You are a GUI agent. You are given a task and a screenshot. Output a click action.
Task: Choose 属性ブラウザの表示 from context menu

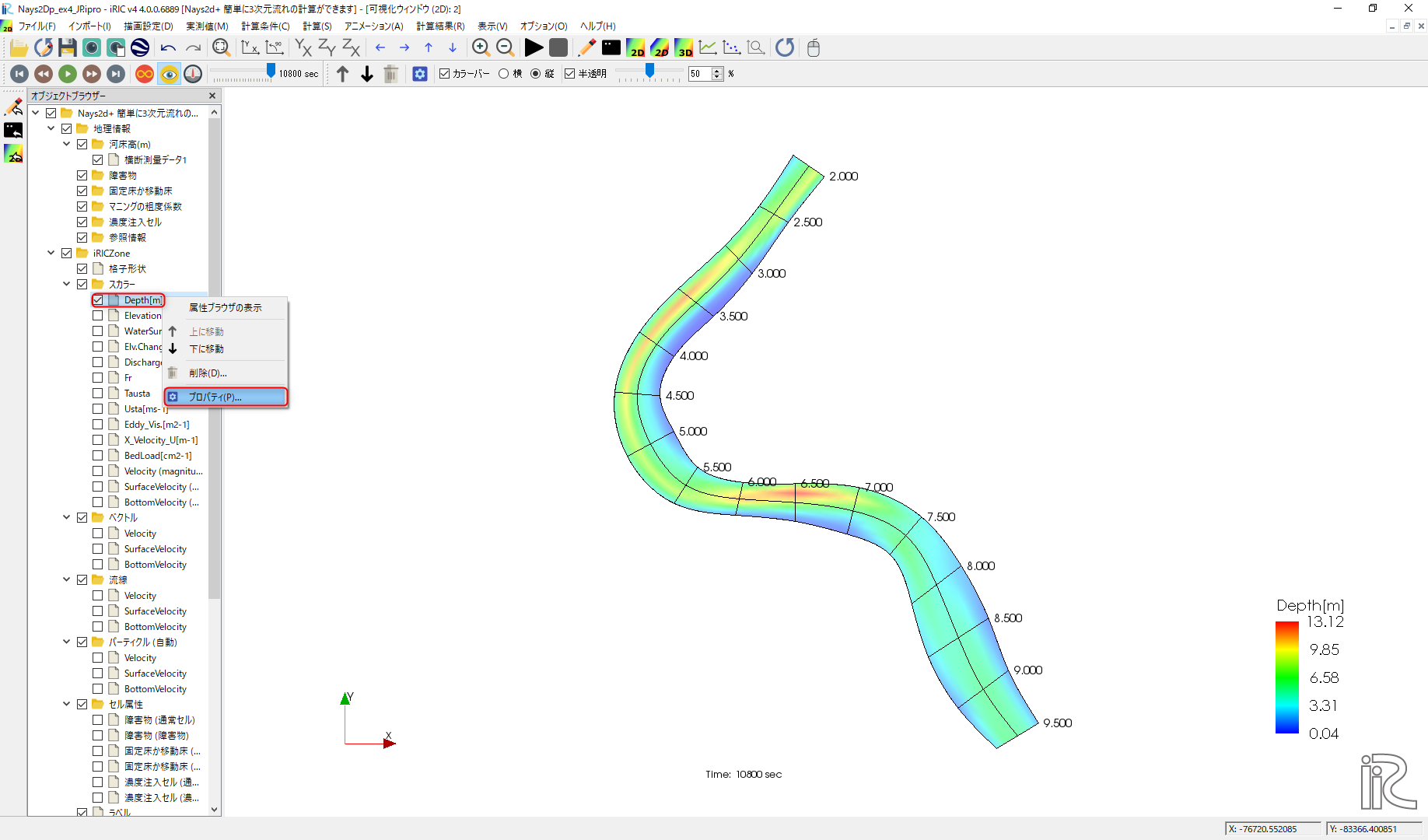(226, 308)
